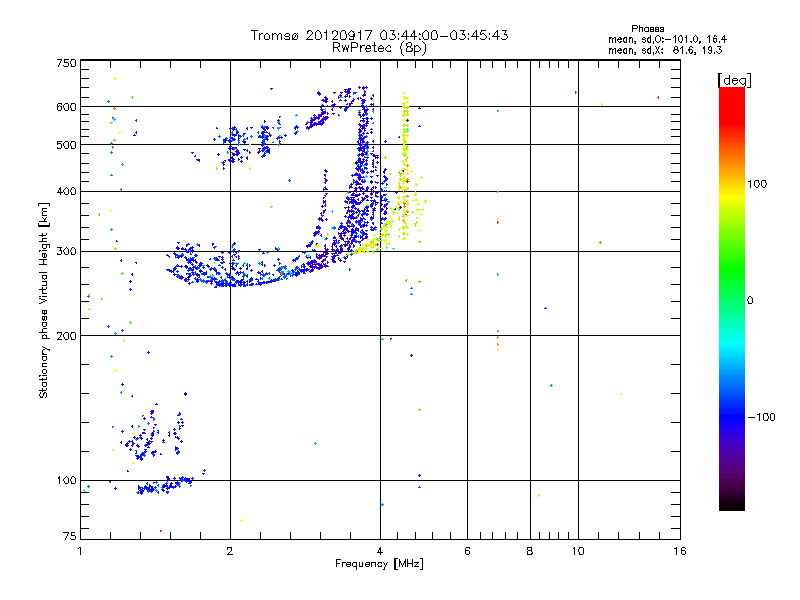Click the 'Phases' legend heading
The width and height of the screenshot is (800, 600).
click(647, 29)
